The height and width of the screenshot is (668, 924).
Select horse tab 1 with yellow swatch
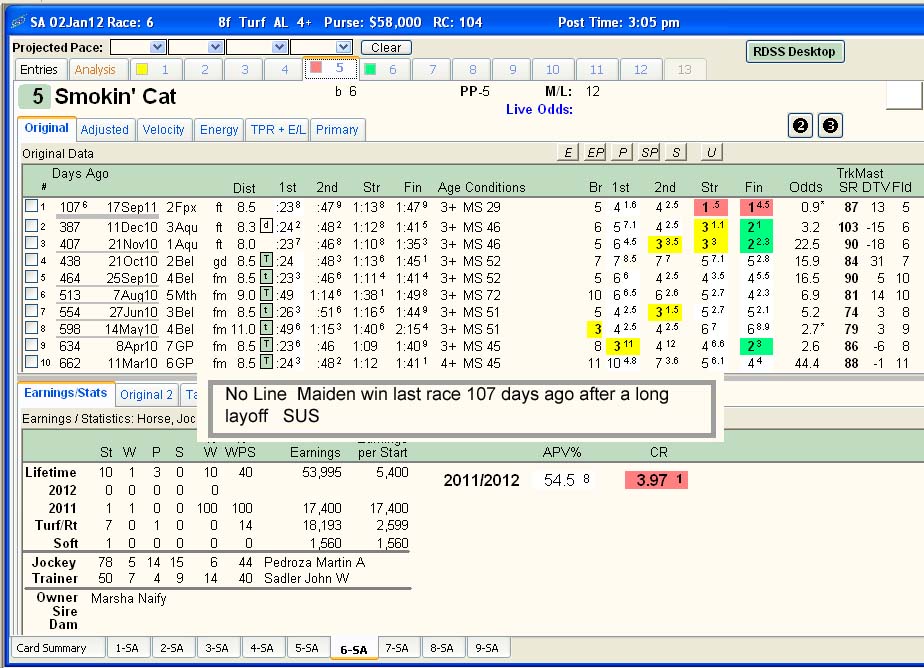pyautogui.click(x=156, y=70)
